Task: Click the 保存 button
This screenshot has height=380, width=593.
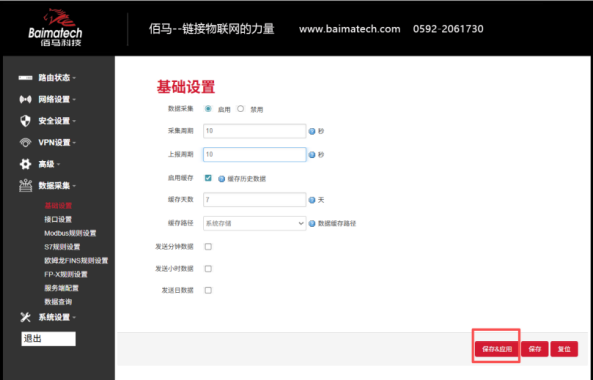Action: point(535,349)
